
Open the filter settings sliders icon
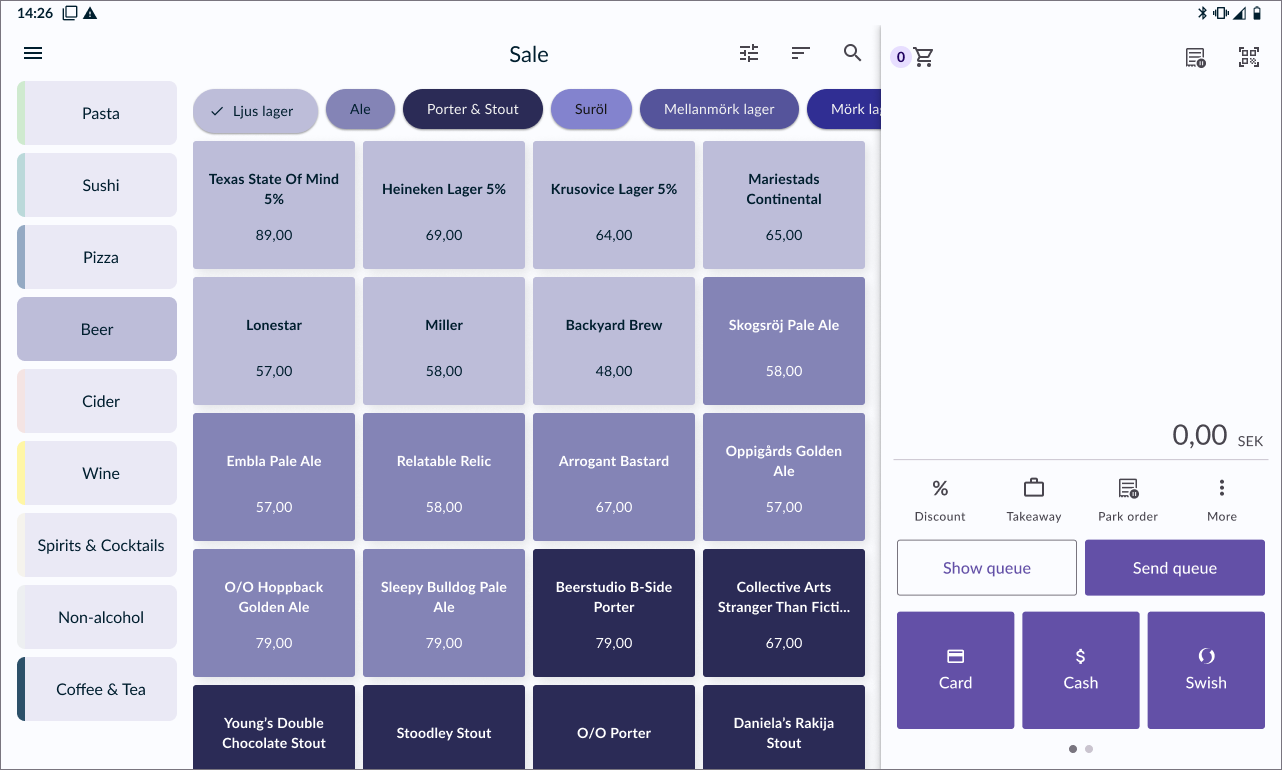click(749, 54)
